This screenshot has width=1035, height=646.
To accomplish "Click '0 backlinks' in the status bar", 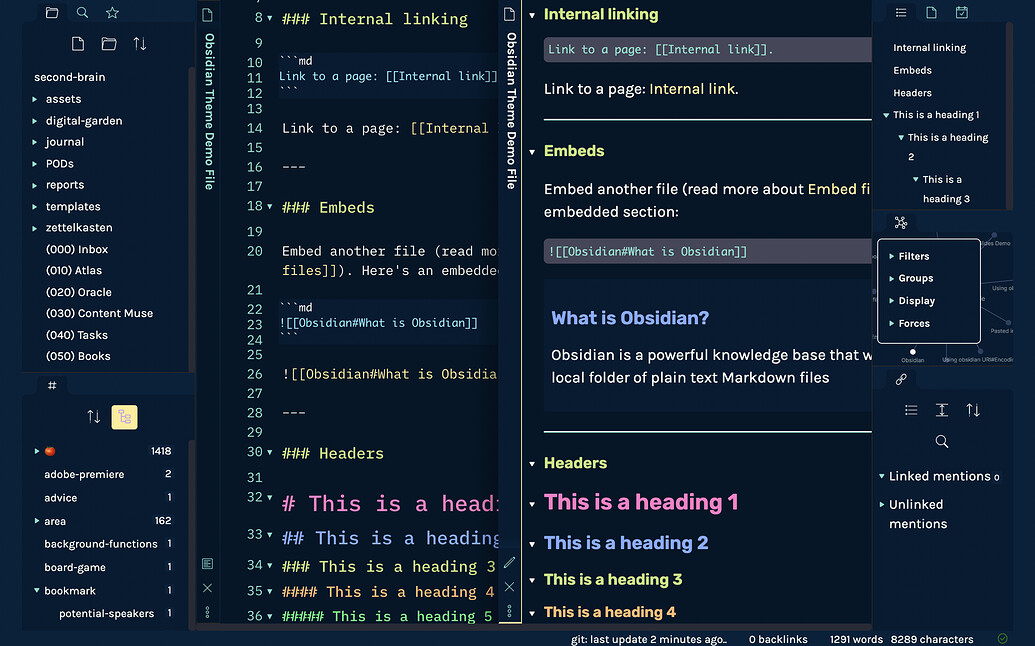I will click(x=778, y=639).
